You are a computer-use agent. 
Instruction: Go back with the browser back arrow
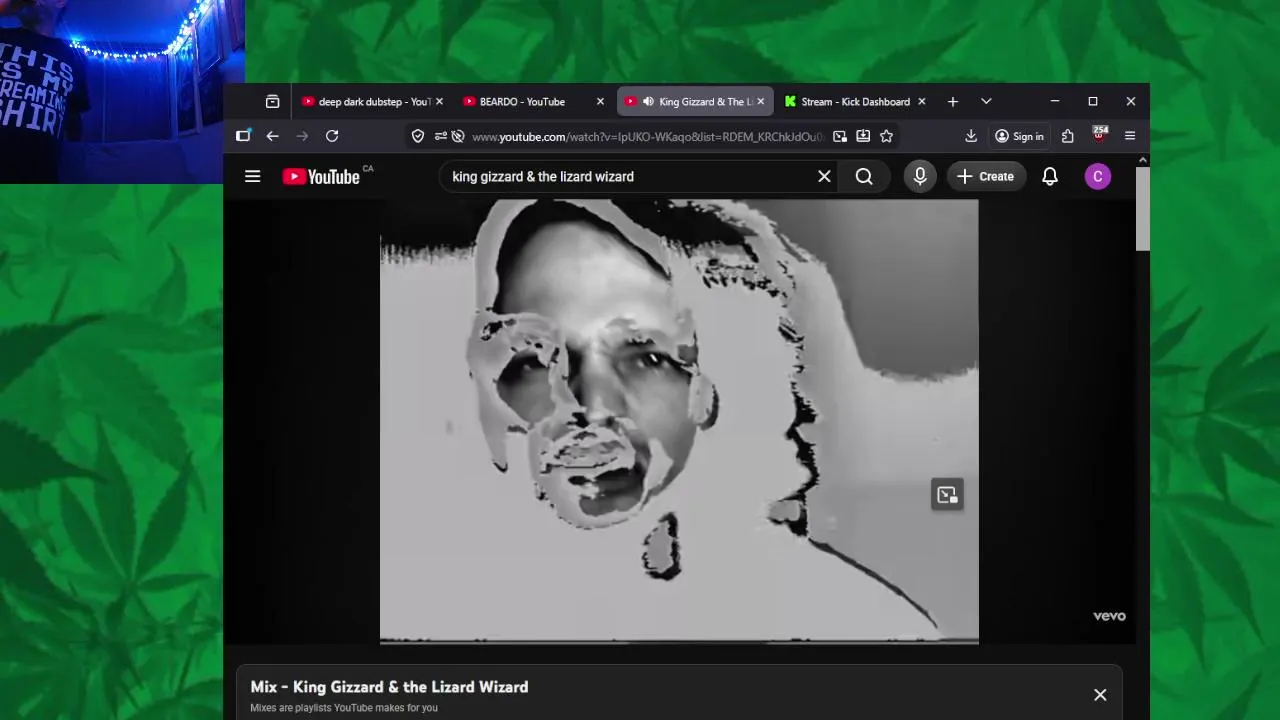pos(272,136)
